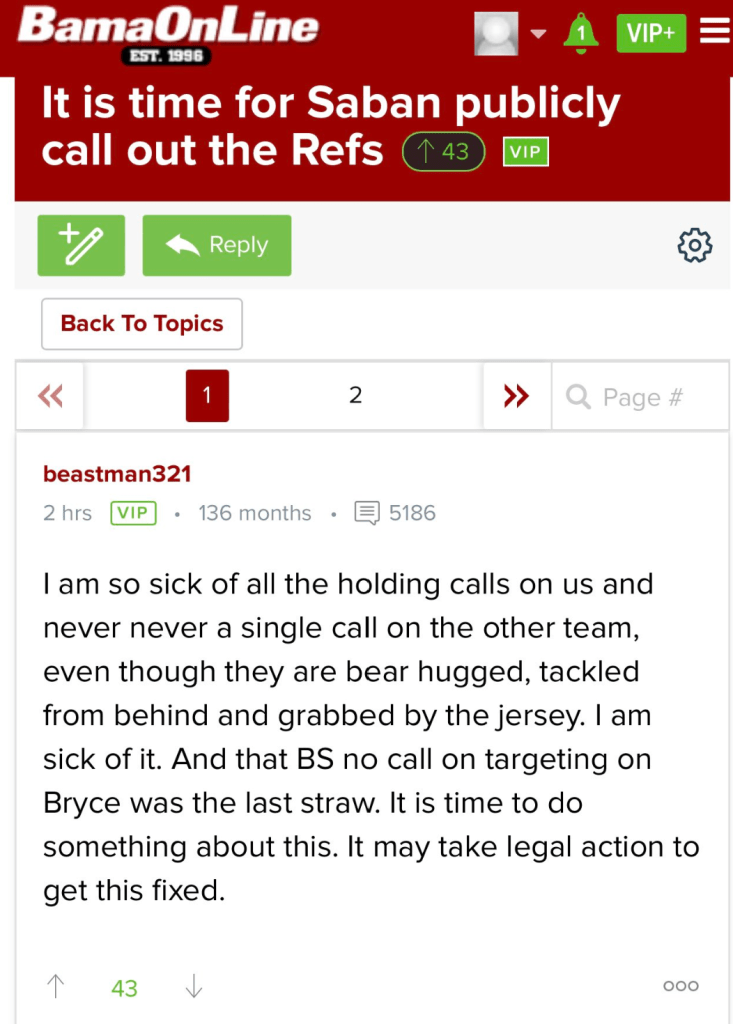Jump to last page arrows
This screenshot has height=1024, width=733.
[x=516, y=396]
